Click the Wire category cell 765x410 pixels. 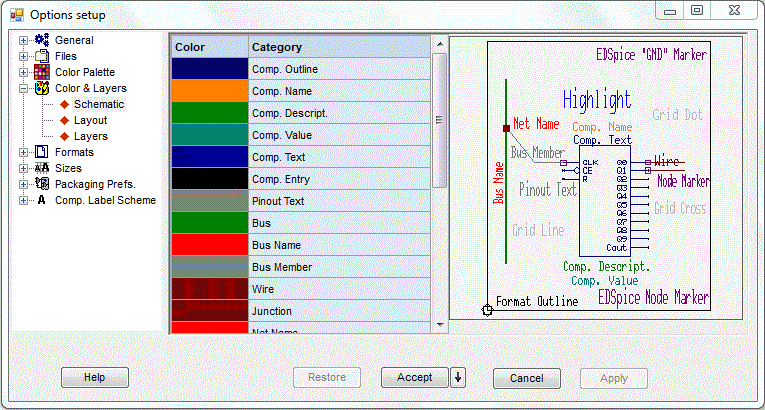click(x=340, y=288)
